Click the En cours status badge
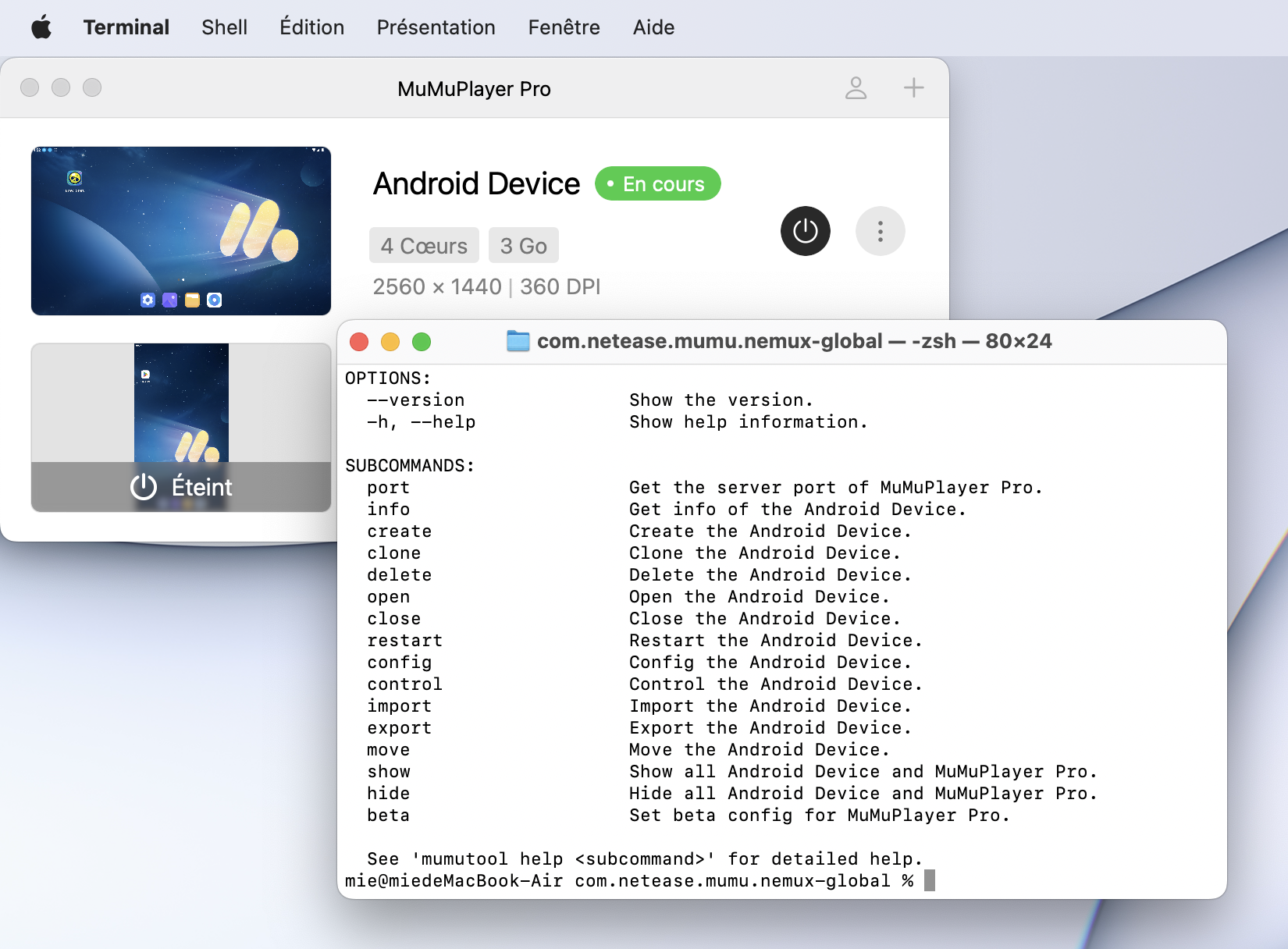 657,183
